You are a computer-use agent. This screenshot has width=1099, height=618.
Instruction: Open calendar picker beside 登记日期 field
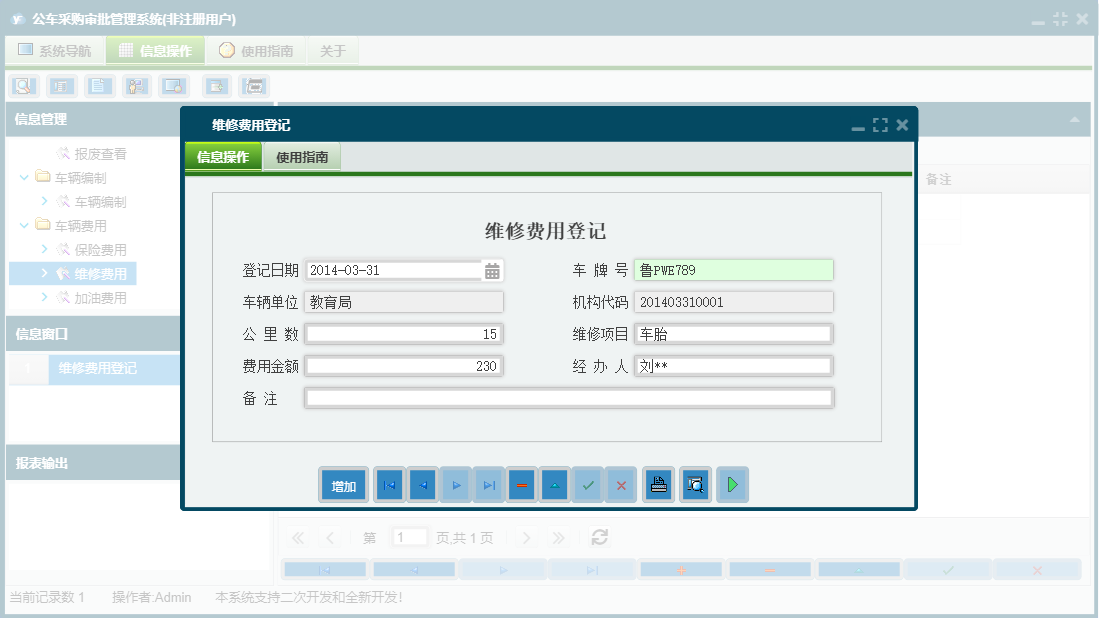[x=492, y=269]
